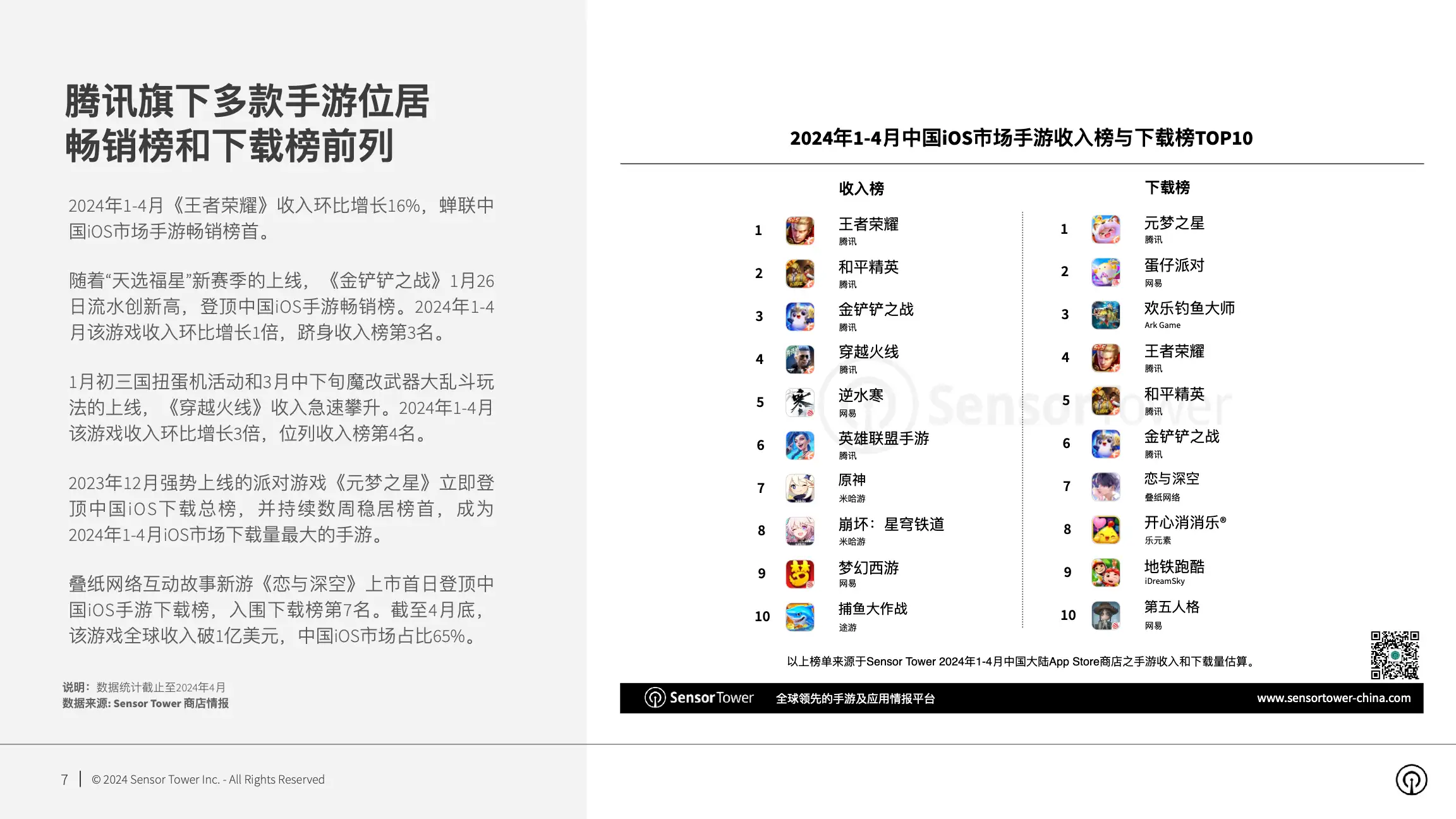Screen dimensions: 1456x819
Task: Click the paragraph starting 随着“天选福星”新赛季
Action: click(x=281, y=306)
